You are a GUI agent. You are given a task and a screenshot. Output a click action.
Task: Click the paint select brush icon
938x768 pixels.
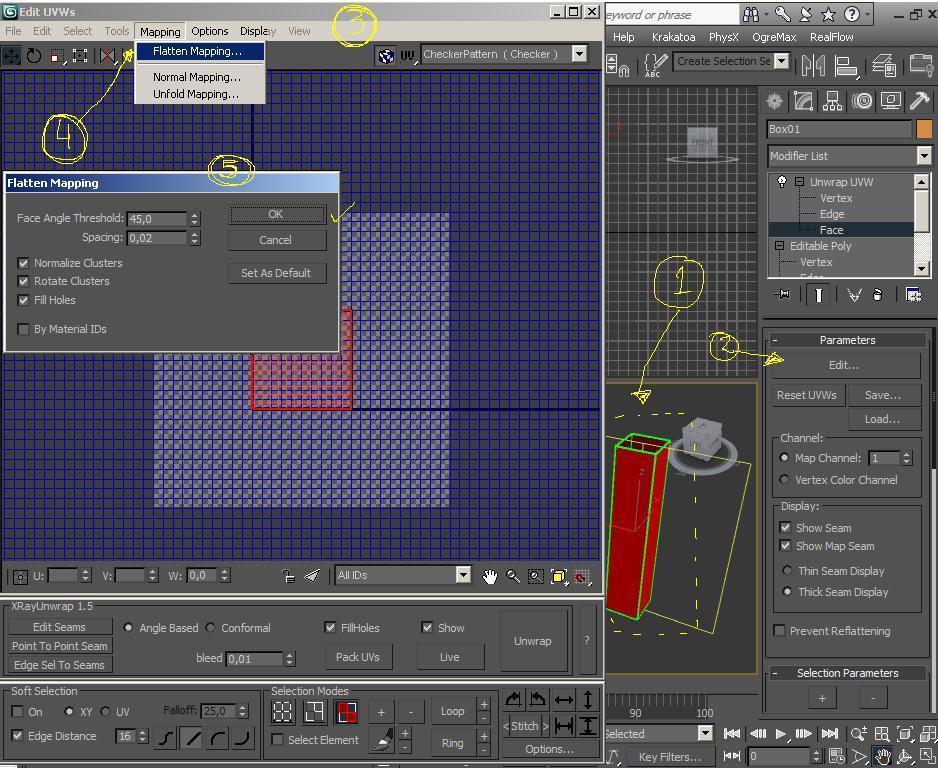click(x=382, y=740)
